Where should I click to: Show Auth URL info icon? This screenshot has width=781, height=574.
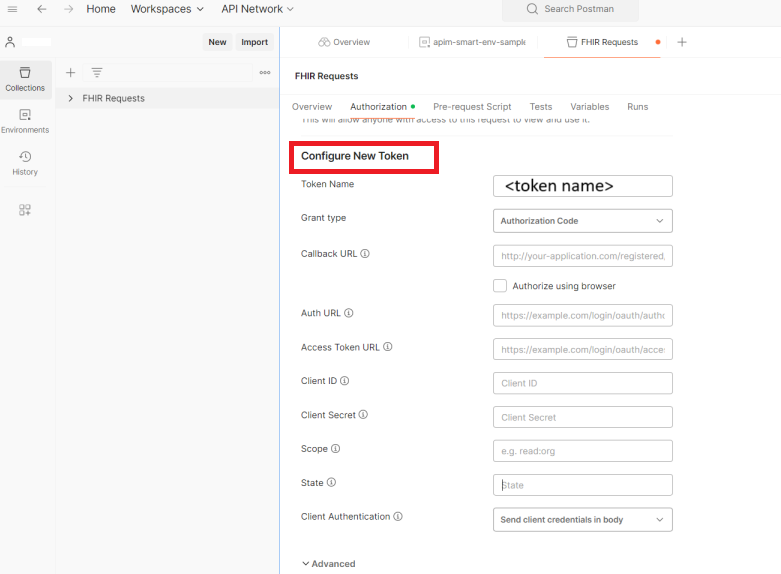(x=349, y=313)
